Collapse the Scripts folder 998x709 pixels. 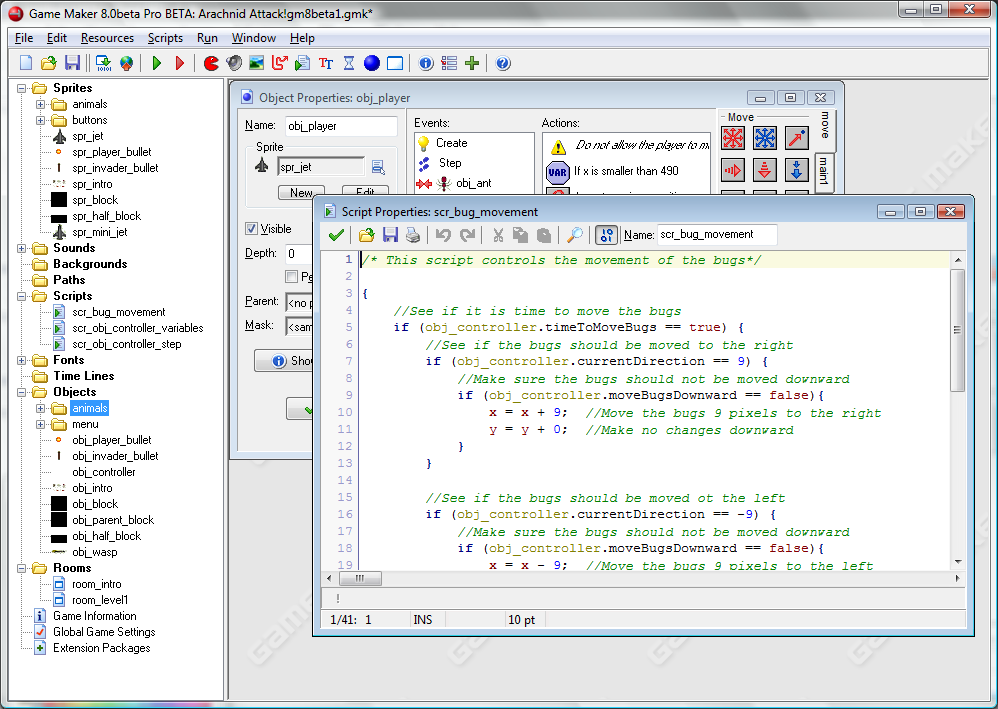pyautogui.click(x=22, y=296)
